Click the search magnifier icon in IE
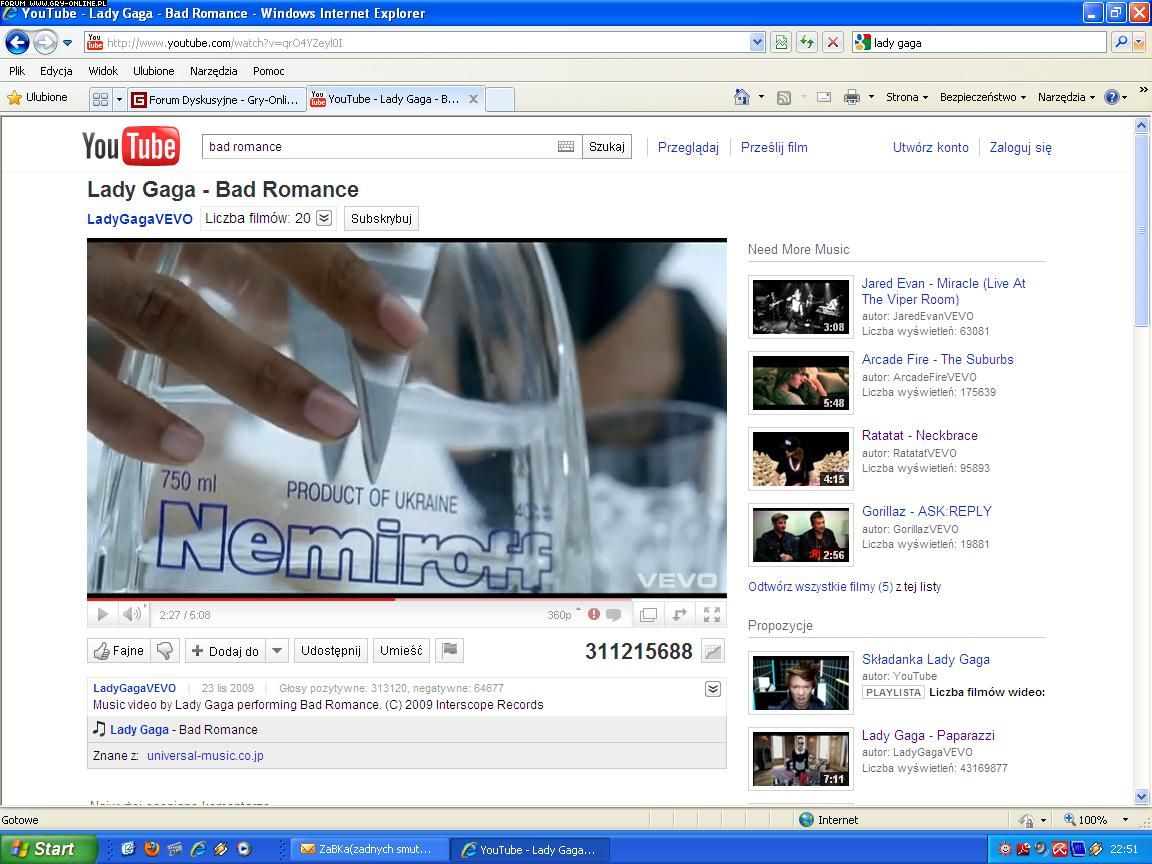The image size is (1152, 864). point(1121,43)
